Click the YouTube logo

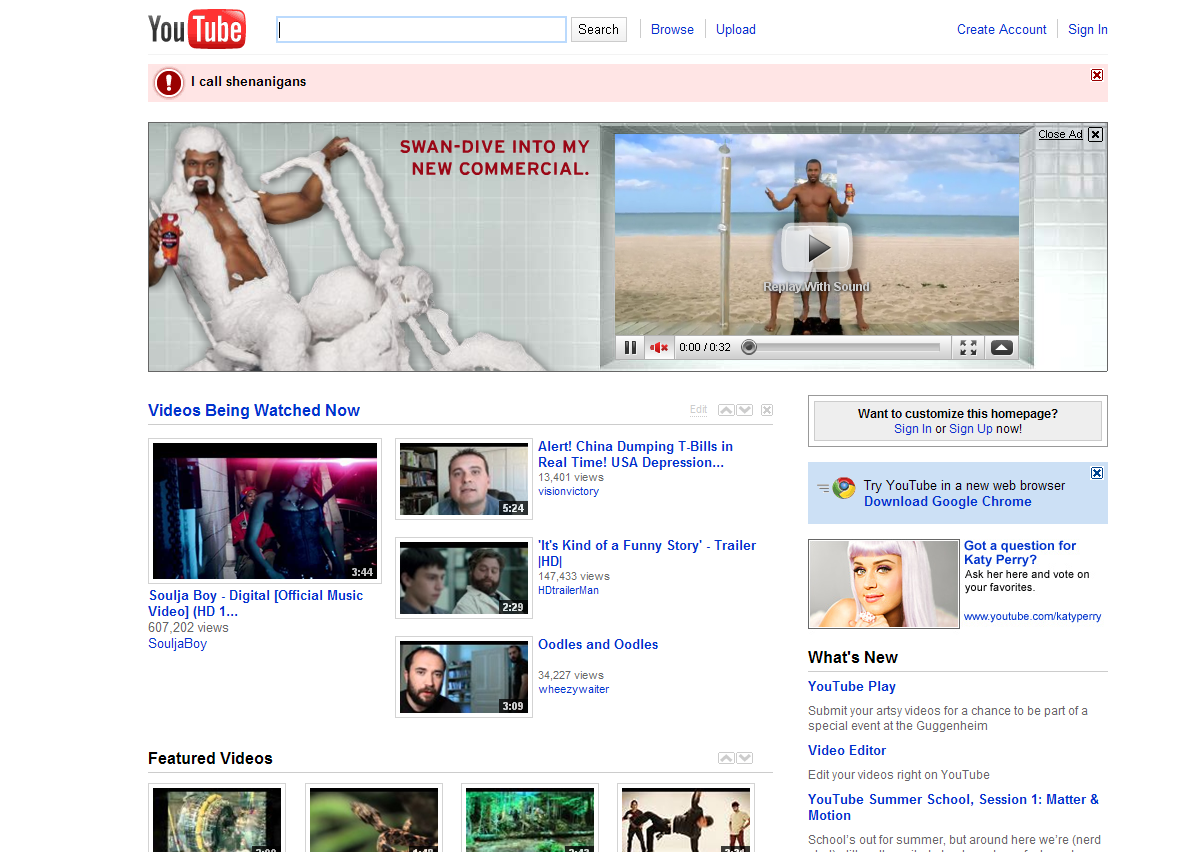[x=197, y=29]
